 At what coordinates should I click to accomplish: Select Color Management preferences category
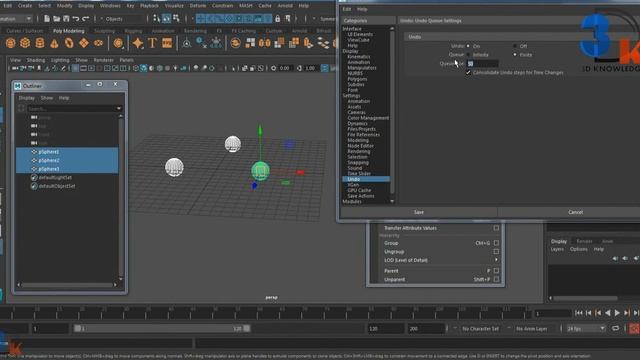tap(368, 118)
